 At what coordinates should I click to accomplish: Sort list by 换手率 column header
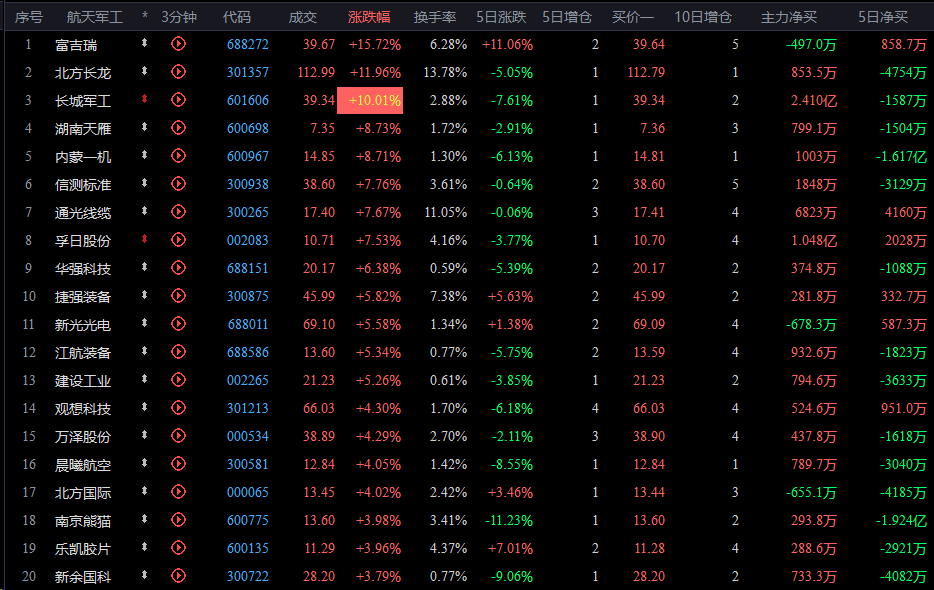coord(435,17)
